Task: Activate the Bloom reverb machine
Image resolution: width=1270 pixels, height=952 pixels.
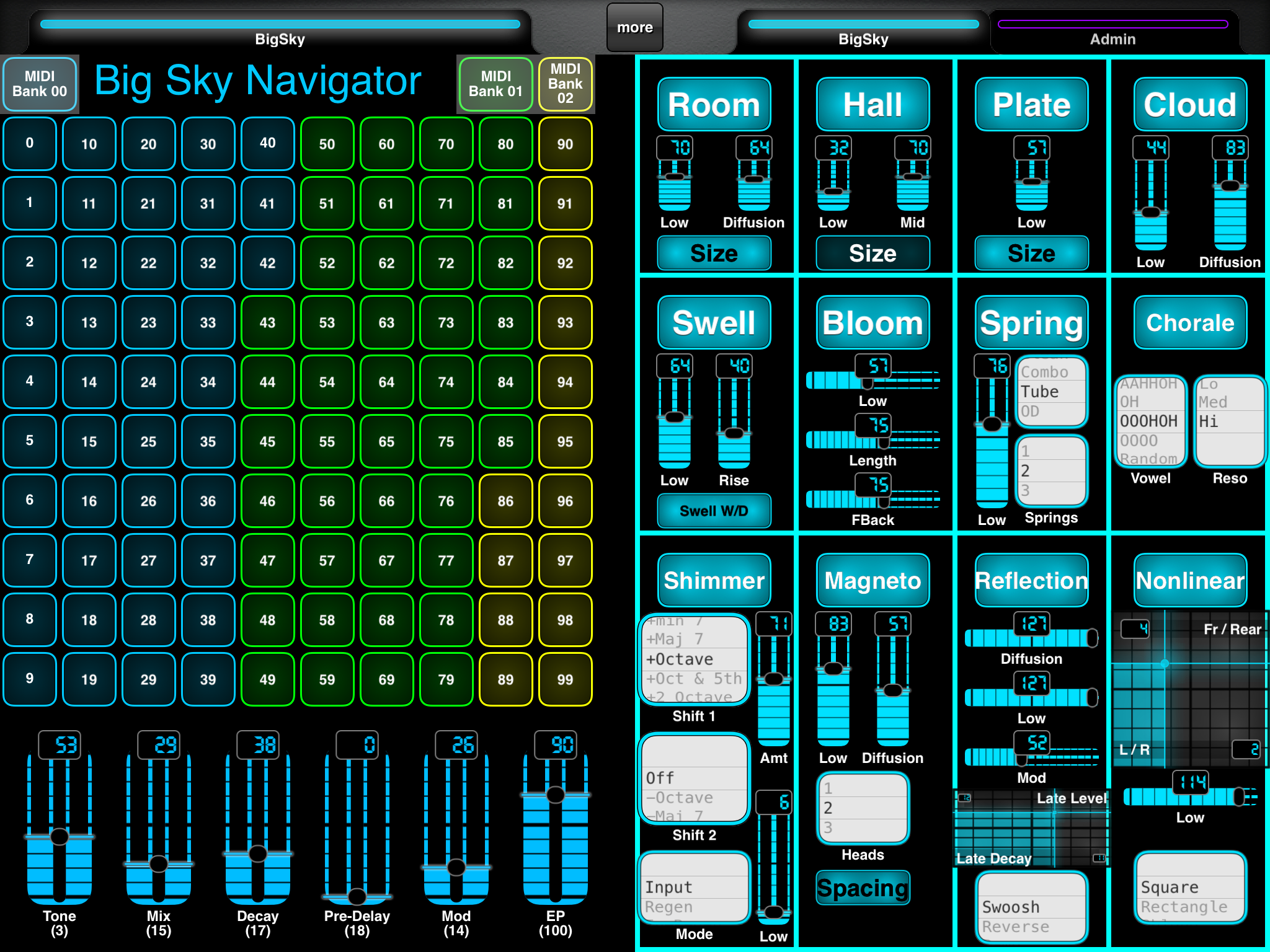Action: tap(873, 322)
